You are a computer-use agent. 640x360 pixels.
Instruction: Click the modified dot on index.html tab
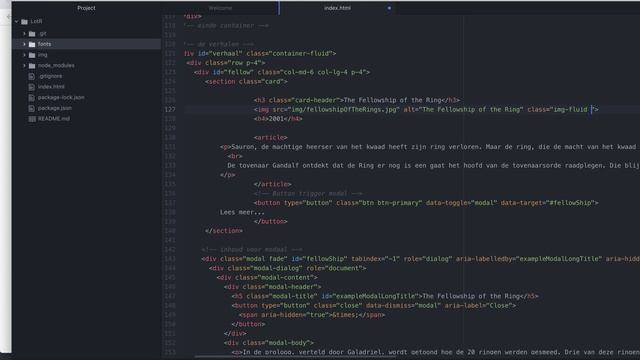389,8
